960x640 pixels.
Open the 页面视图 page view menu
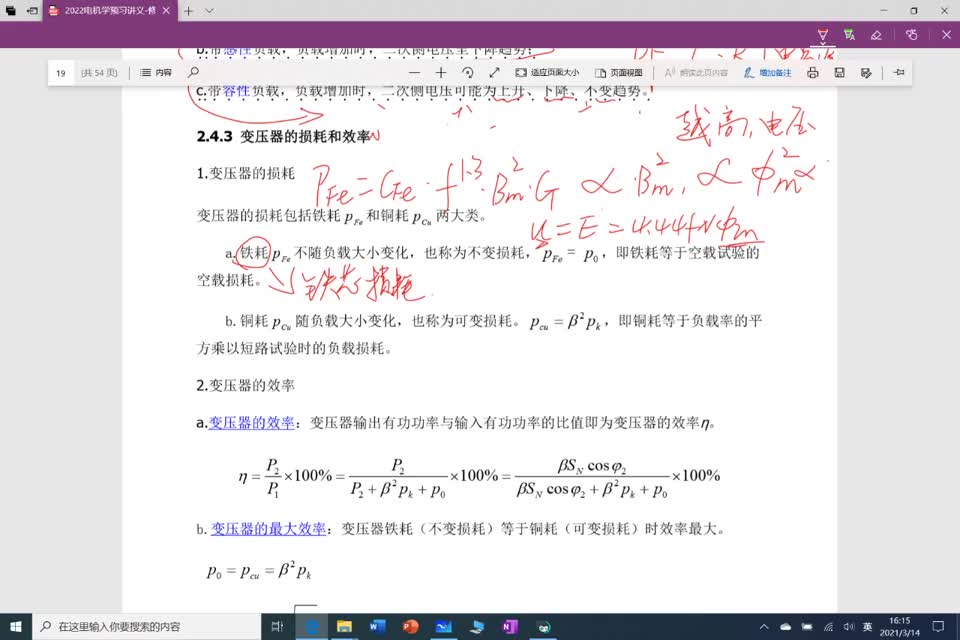coord(618,72)
